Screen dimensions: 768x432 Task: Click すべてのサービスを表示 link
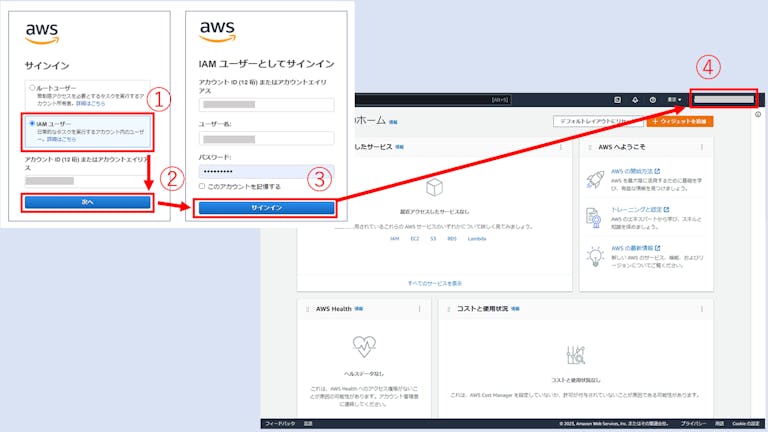click(435, 284)
